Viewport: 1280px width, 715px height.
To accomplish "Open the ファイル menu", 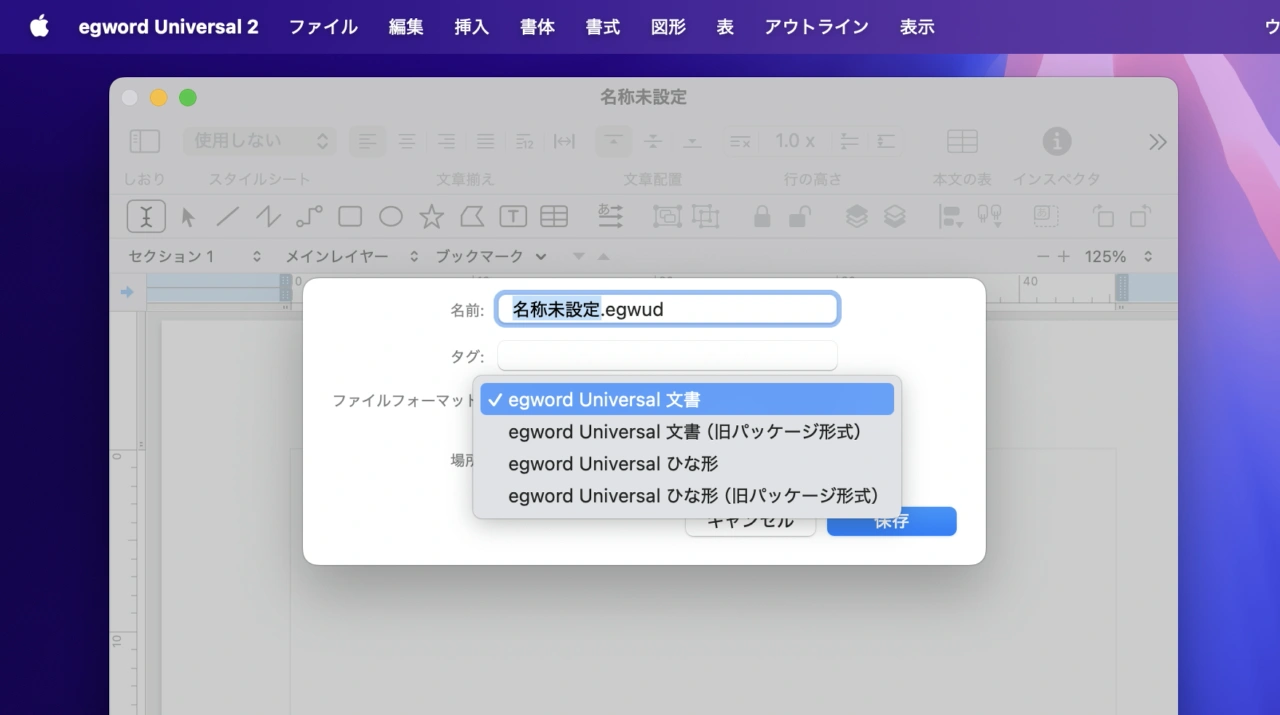I will click(x=323, y=27).
